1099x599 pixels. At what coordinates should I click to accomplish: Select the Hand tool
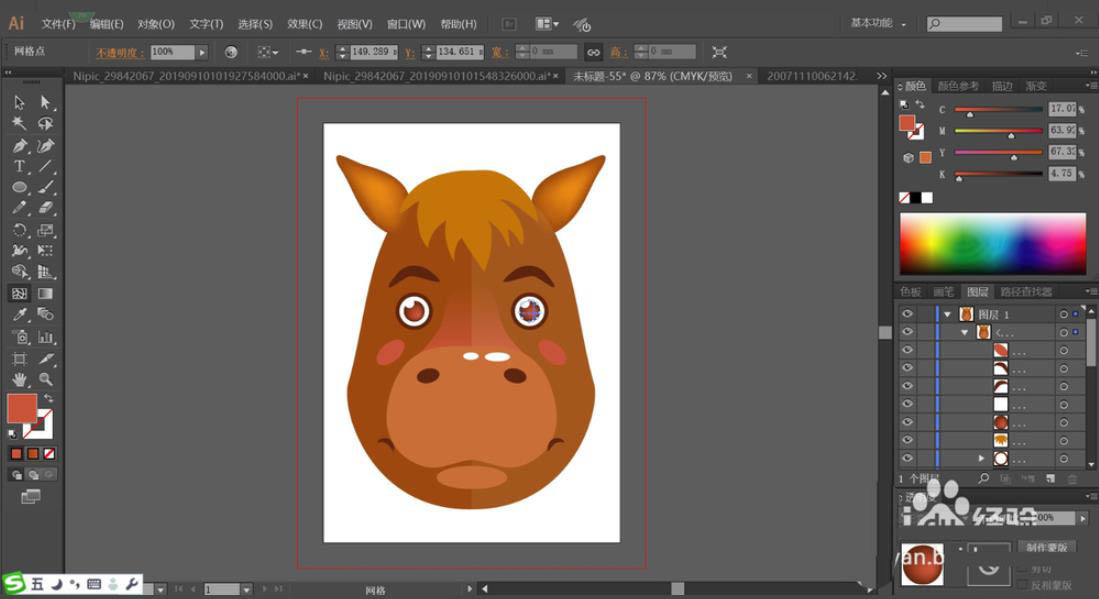pos(20,380)
